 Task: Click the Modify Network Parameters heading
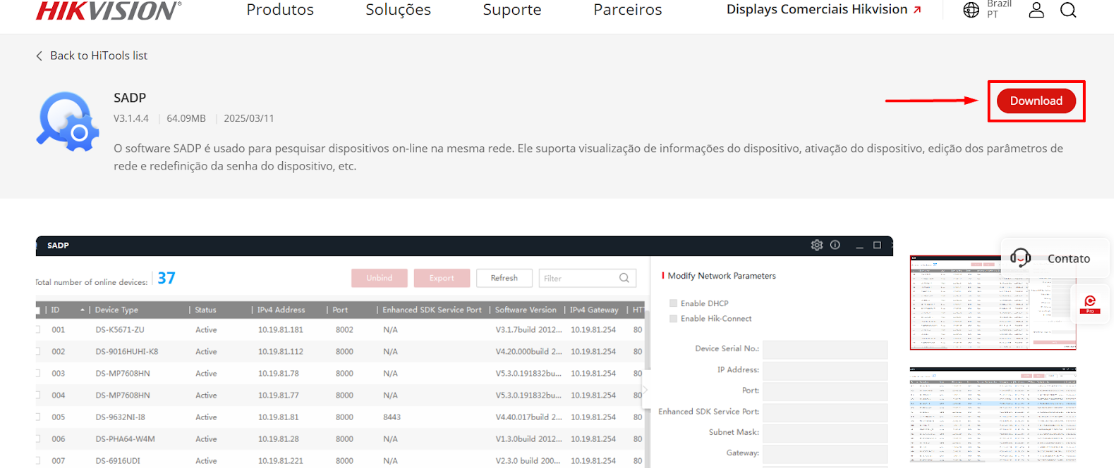(x=722, y=276)
